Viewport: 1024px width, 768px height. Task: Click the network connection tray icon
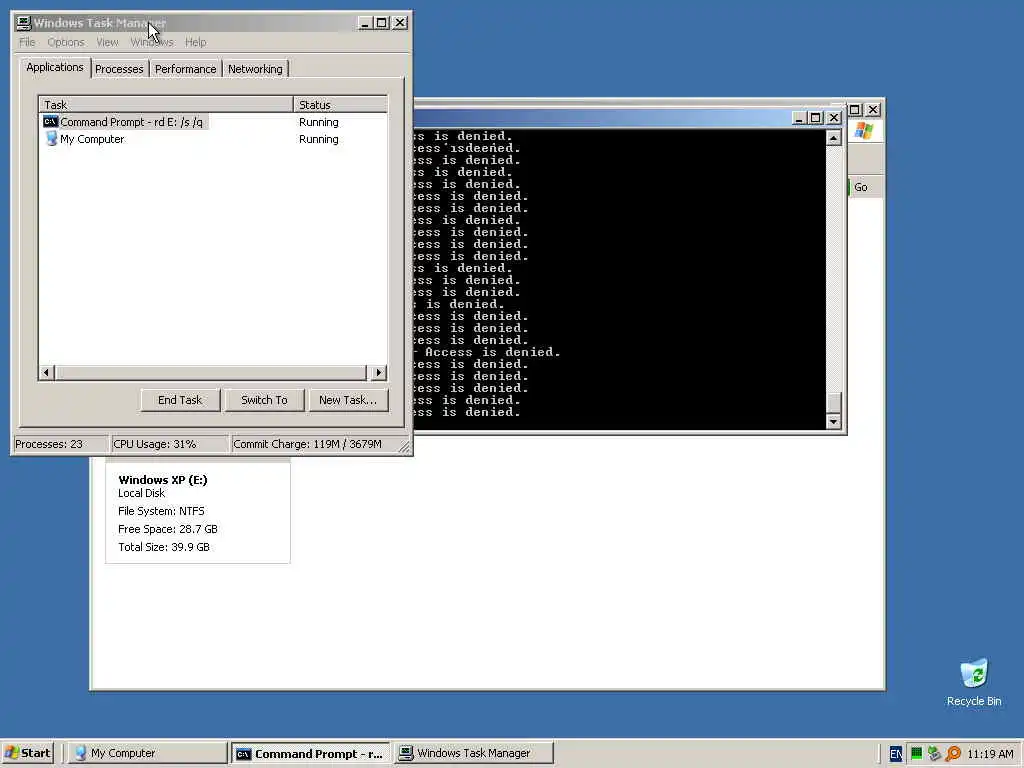tap(935, 754)
